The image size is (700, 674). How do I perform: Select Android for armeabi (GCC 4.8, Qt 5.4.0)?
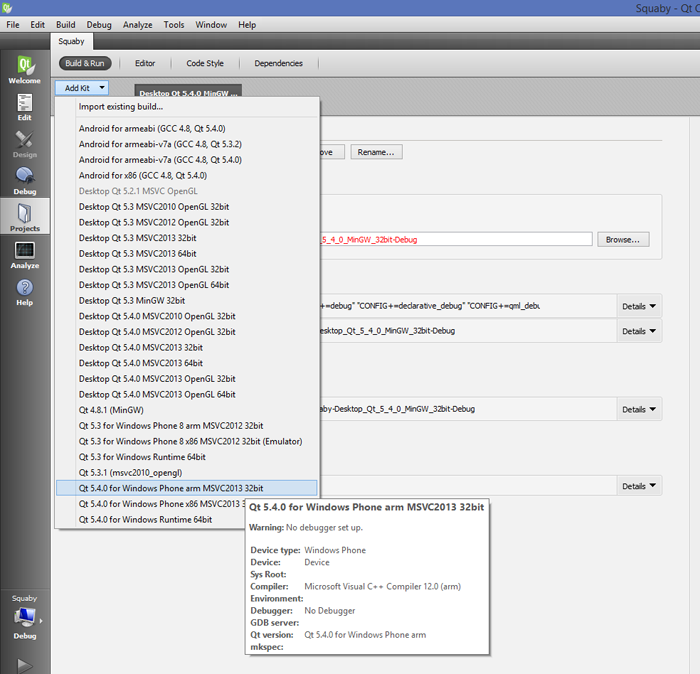[x=188, y=129]
